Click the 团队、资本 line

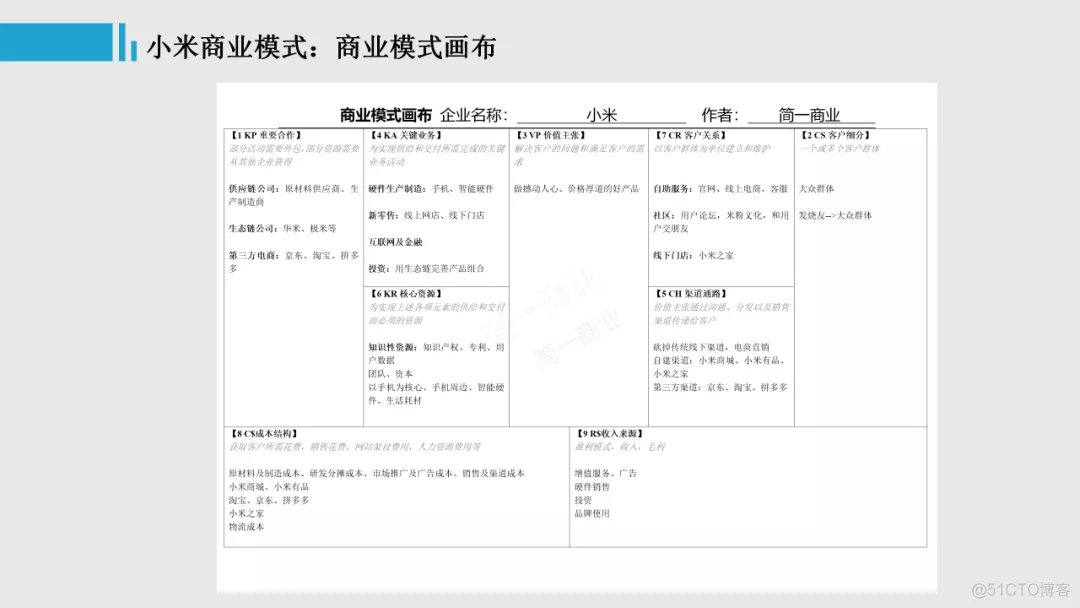coord(391,373)
